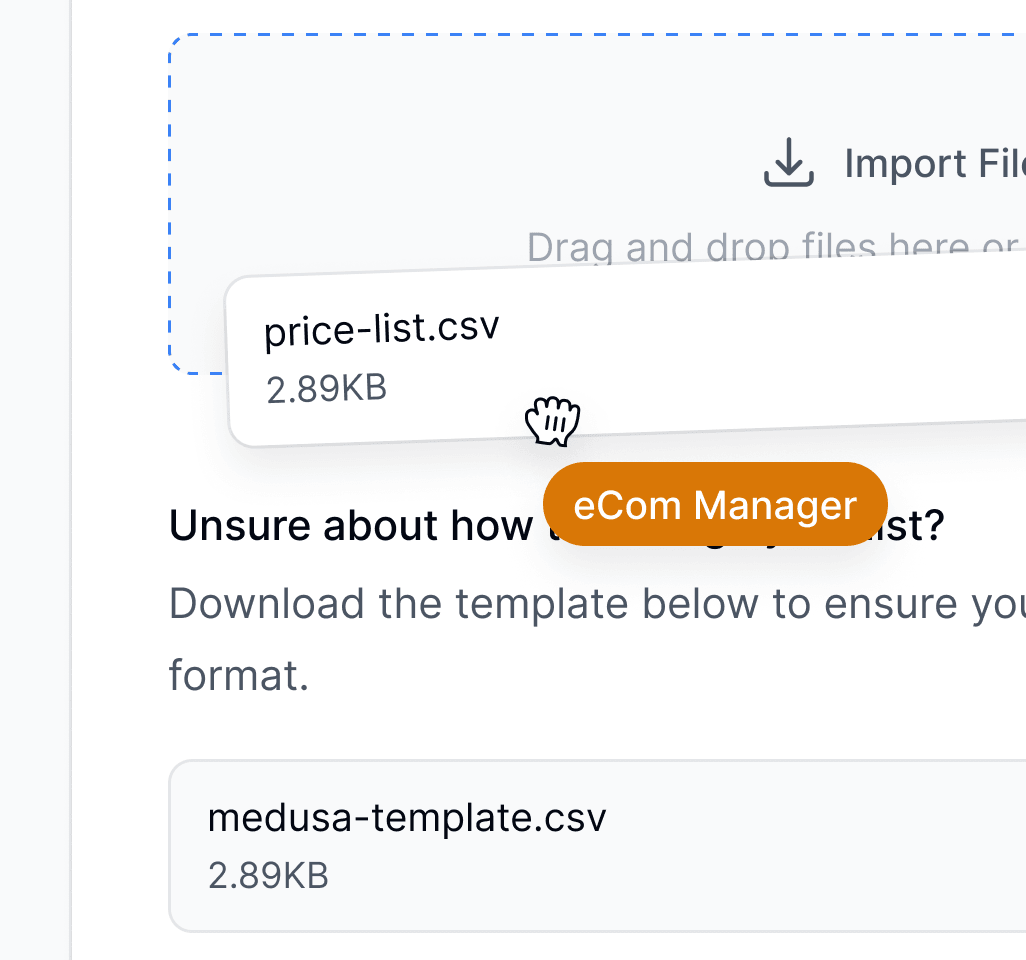Select the Import File label text
1026x960 pixels.
(935, 163)
